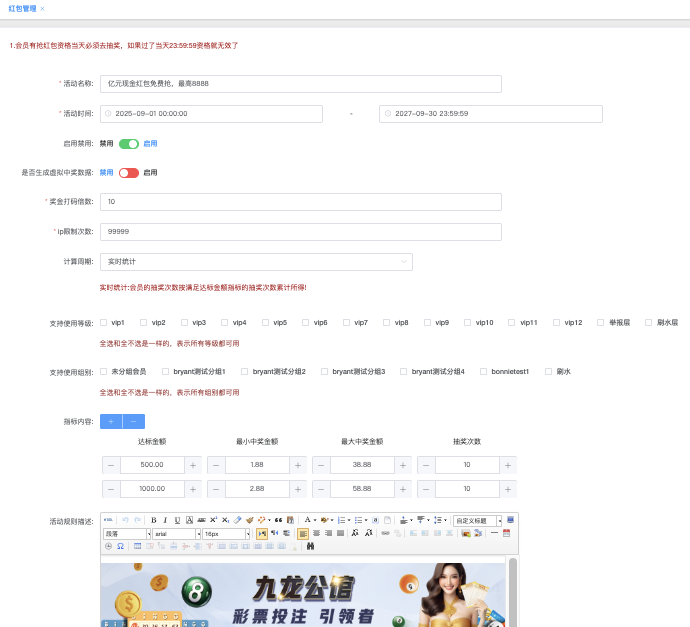The image size is (690, 627).
Task: Toggle the 启用禁用 enable switch
Action: 129,143
